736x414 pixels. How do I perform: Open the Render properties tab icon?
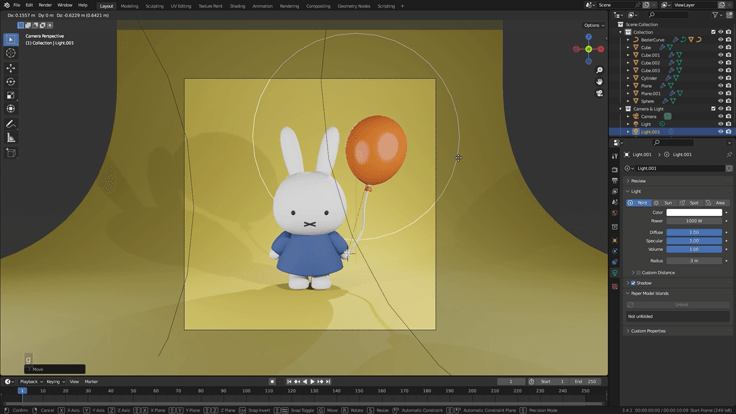pos(615,169)
